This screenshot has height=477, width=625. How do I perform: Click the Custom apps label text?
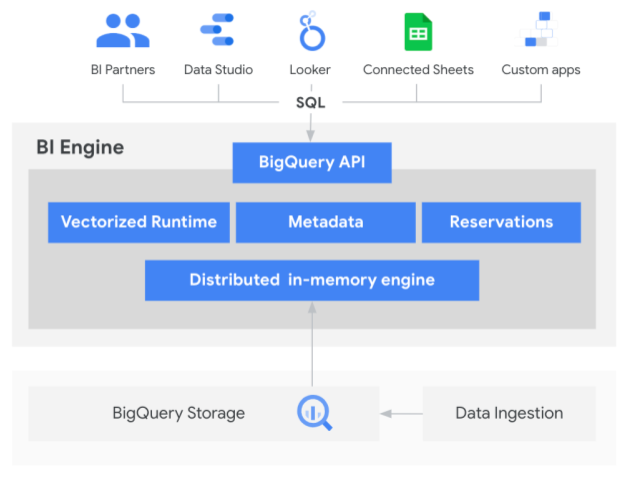(541, 70)
